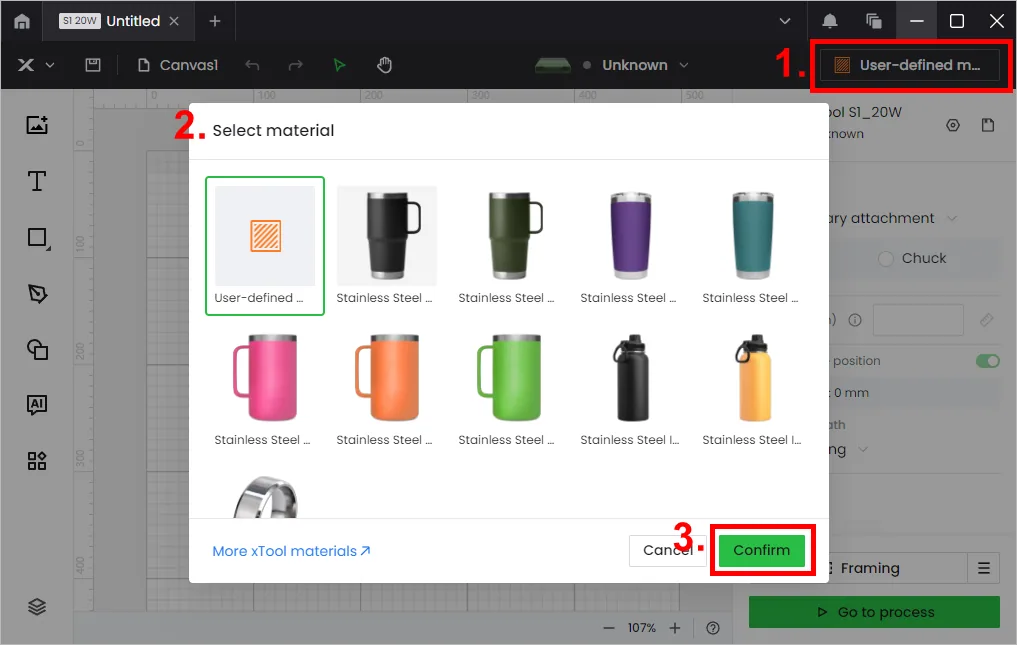Confirm the material selection
This screenshot has height=645, width=1017.
pyautogui.click(x=761, y=550)
